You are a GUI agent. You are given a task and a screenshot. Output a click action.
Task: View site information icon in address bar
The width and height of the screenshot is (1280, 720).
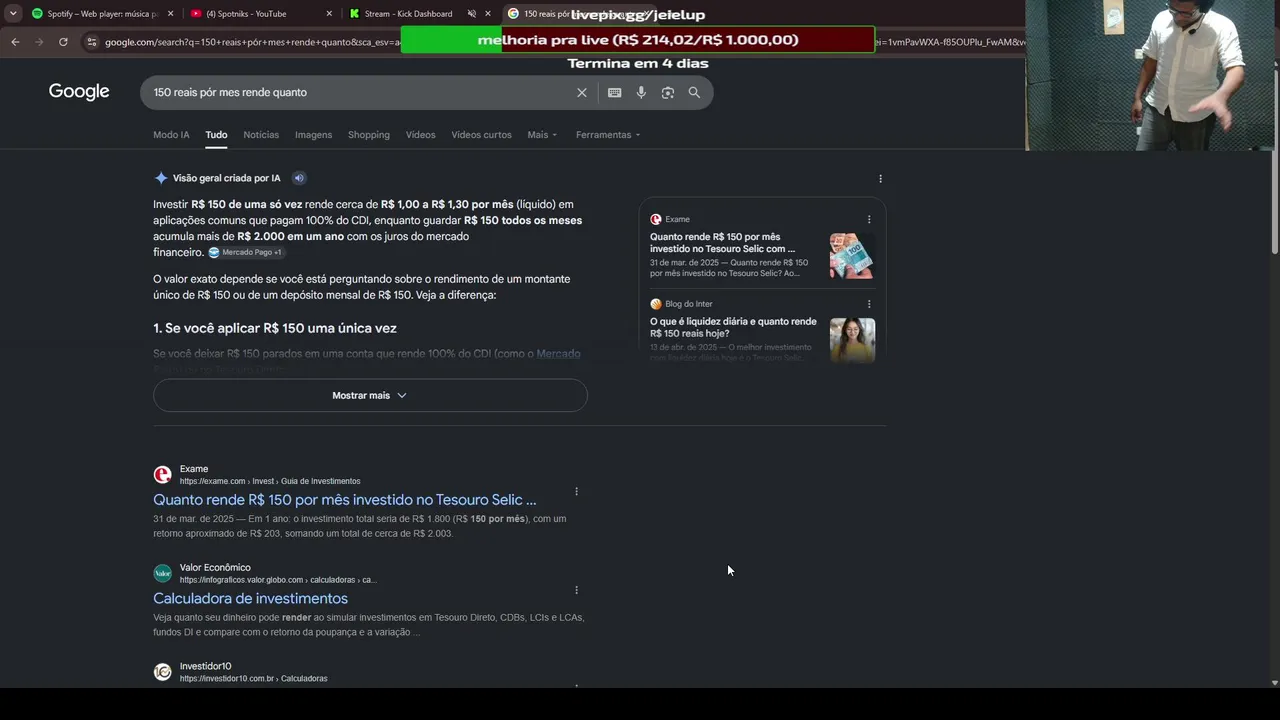91,42
